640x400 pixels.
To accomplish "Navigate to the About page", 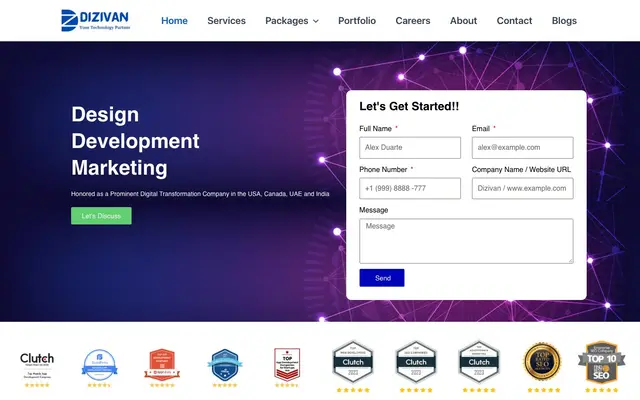I will [x=463, y=21].
